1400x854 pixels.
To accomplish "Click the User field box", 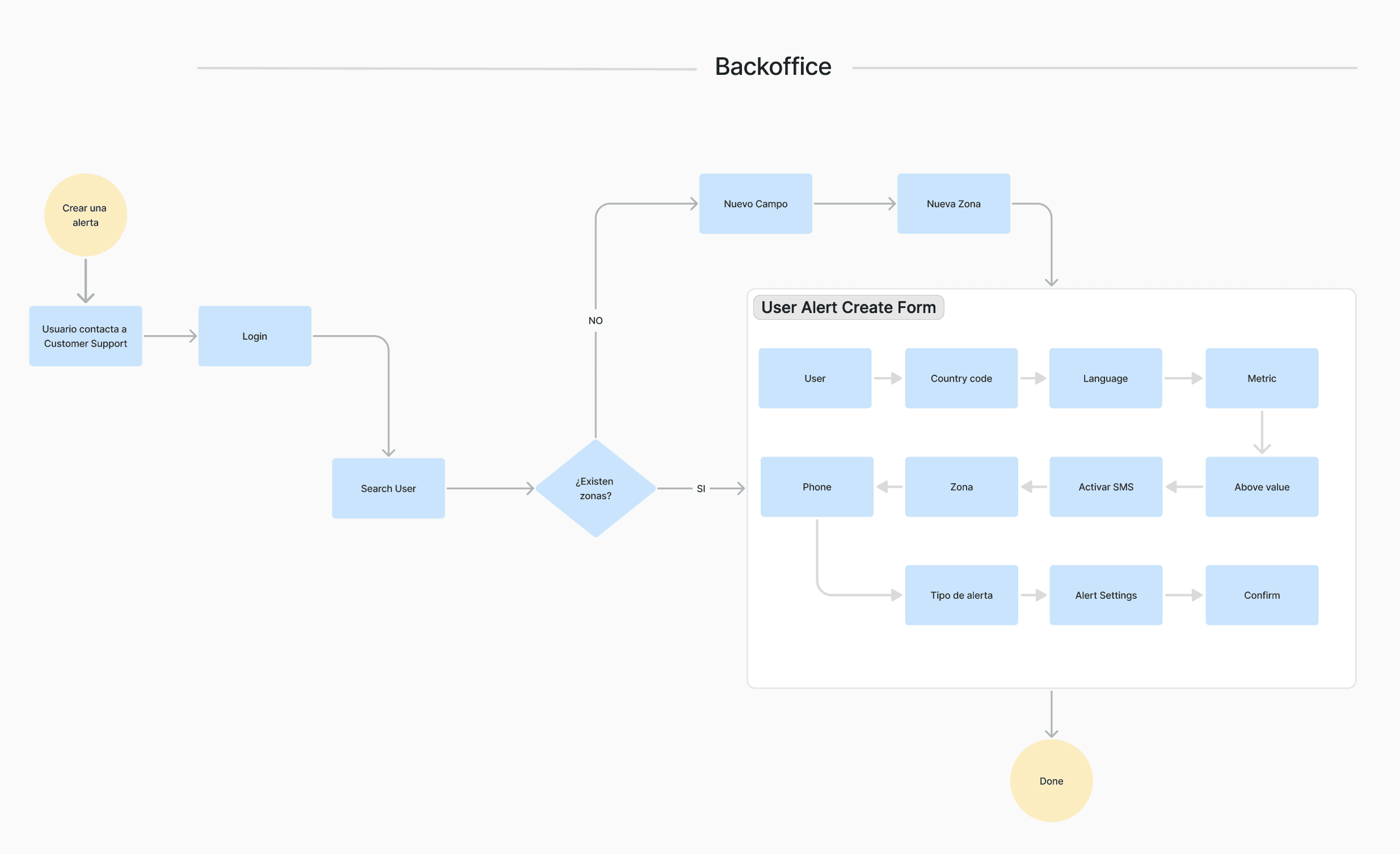I will pos(814,378).
